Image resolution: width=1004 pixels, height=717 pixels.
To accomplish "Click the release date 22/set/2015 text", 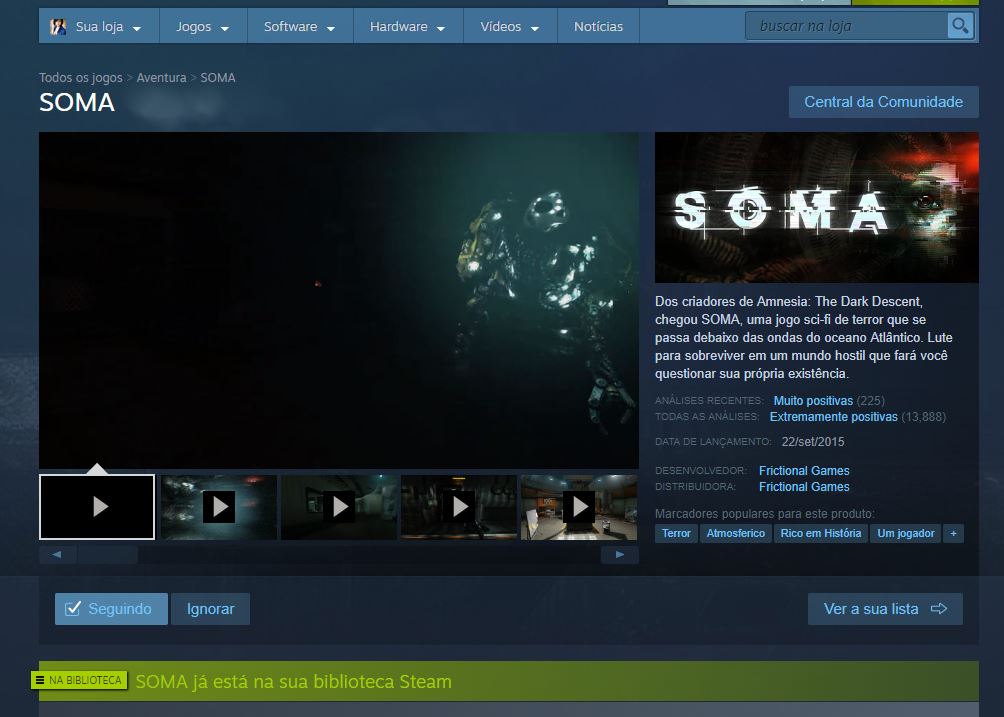I will coord(813,442).
